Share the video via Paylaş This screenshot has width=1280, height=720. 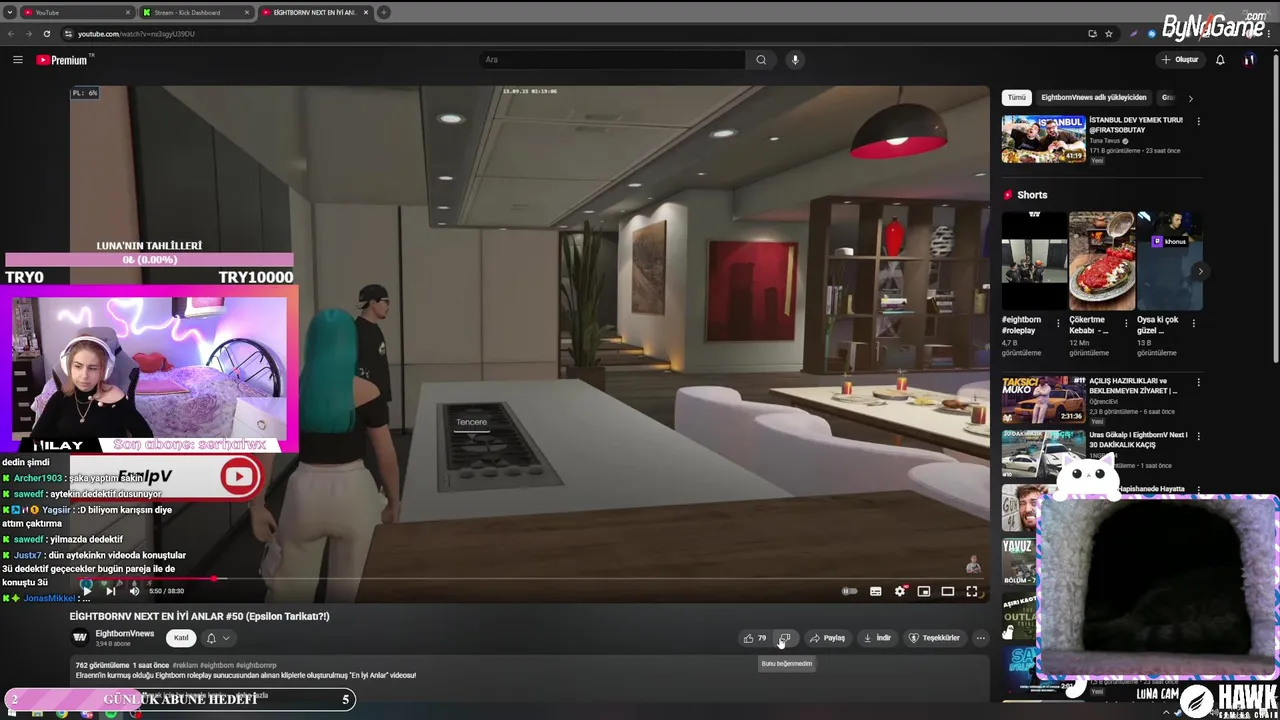coord(827,638)
